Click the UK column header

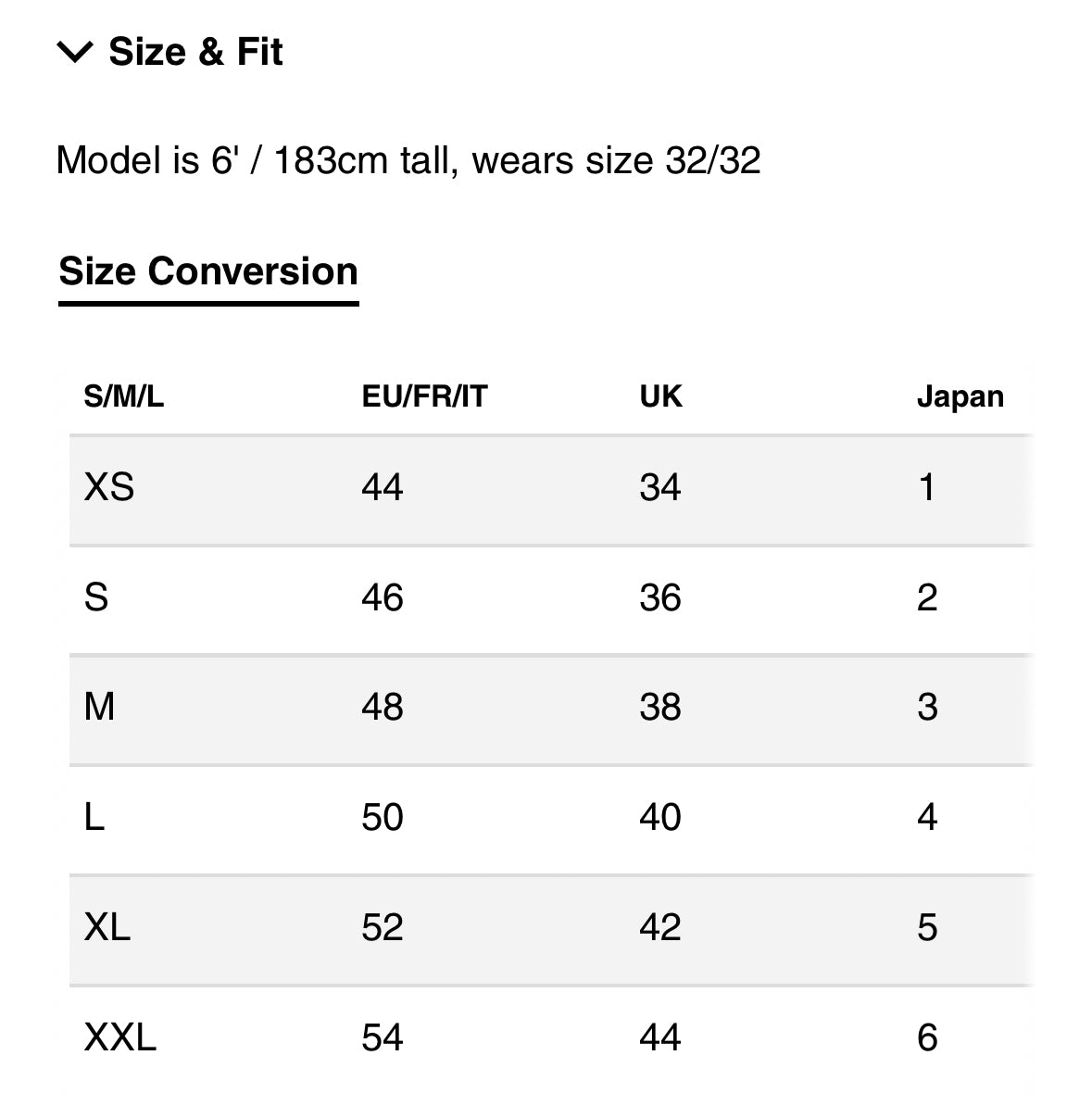click(660, 396)
